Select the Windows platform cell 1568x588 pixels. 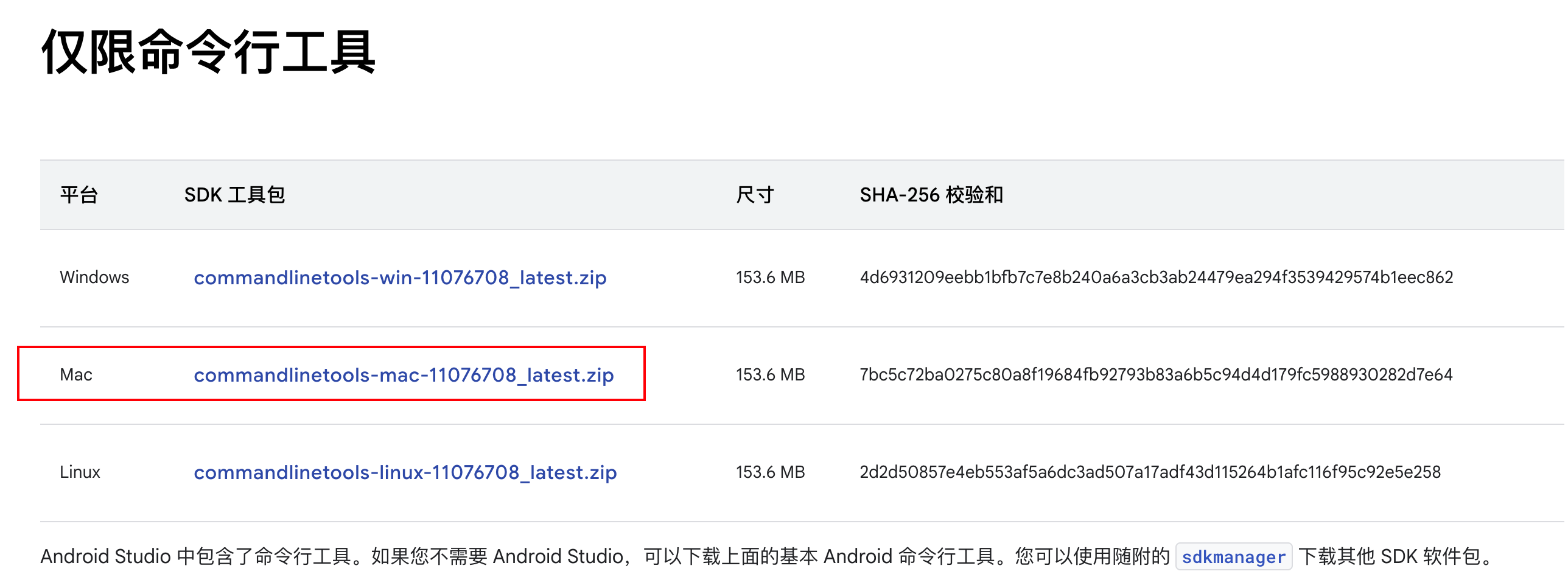click(94, 278)
